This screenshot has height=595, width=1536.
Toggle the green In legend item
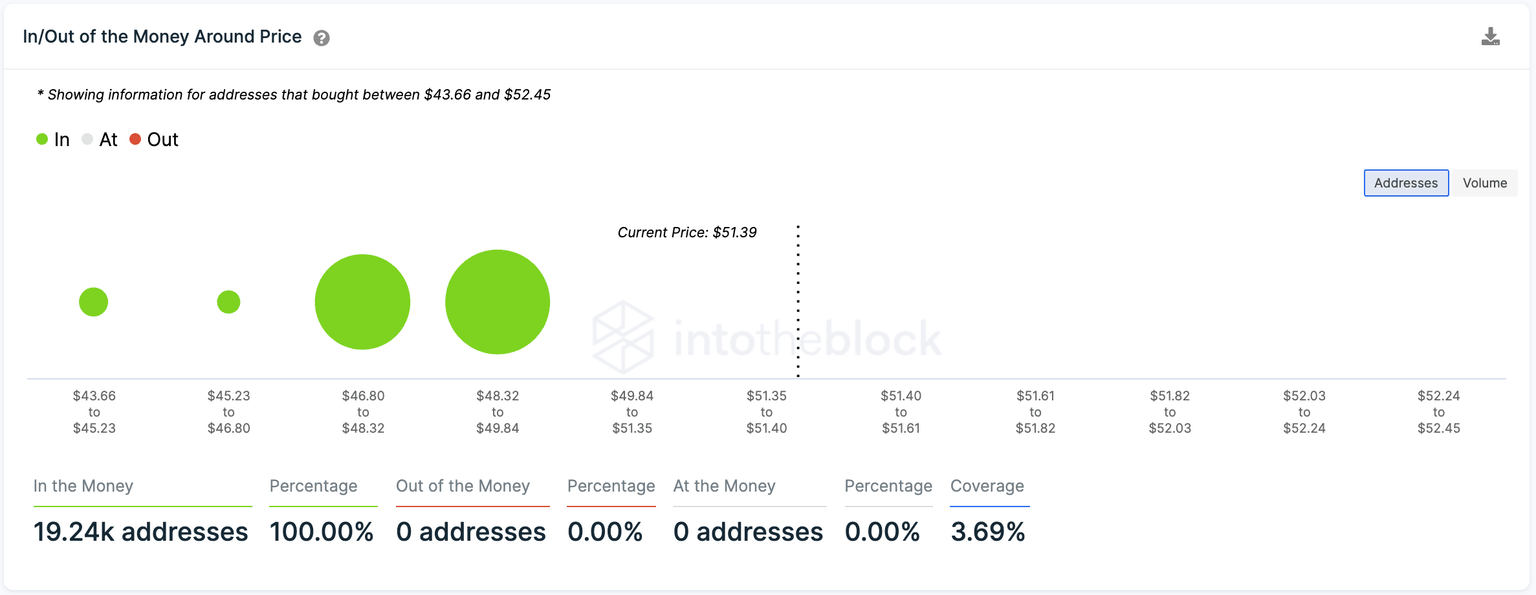click(53, 140)
